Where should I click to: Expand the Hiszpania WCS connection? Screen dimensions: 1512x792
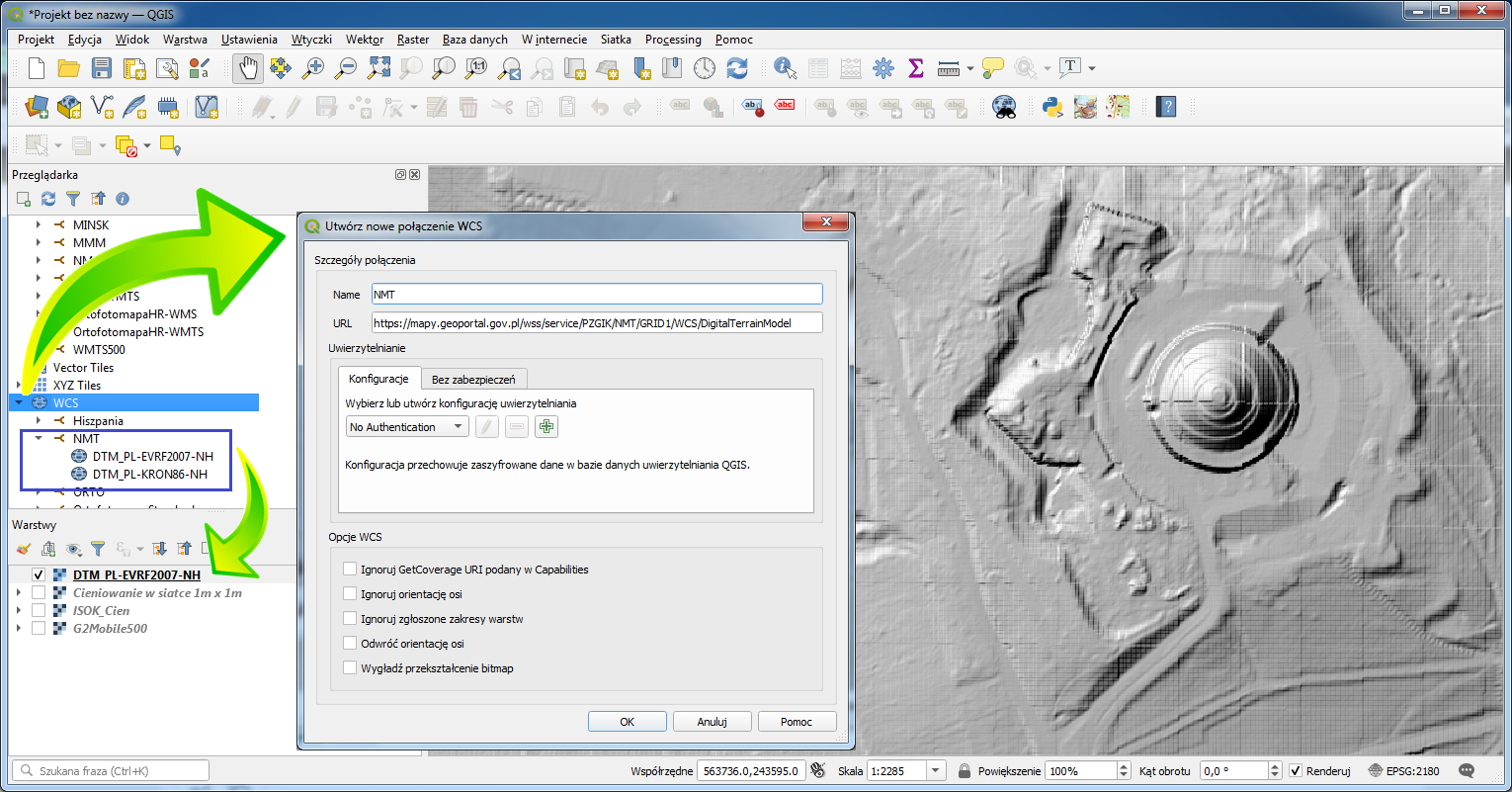pos(39,421)
